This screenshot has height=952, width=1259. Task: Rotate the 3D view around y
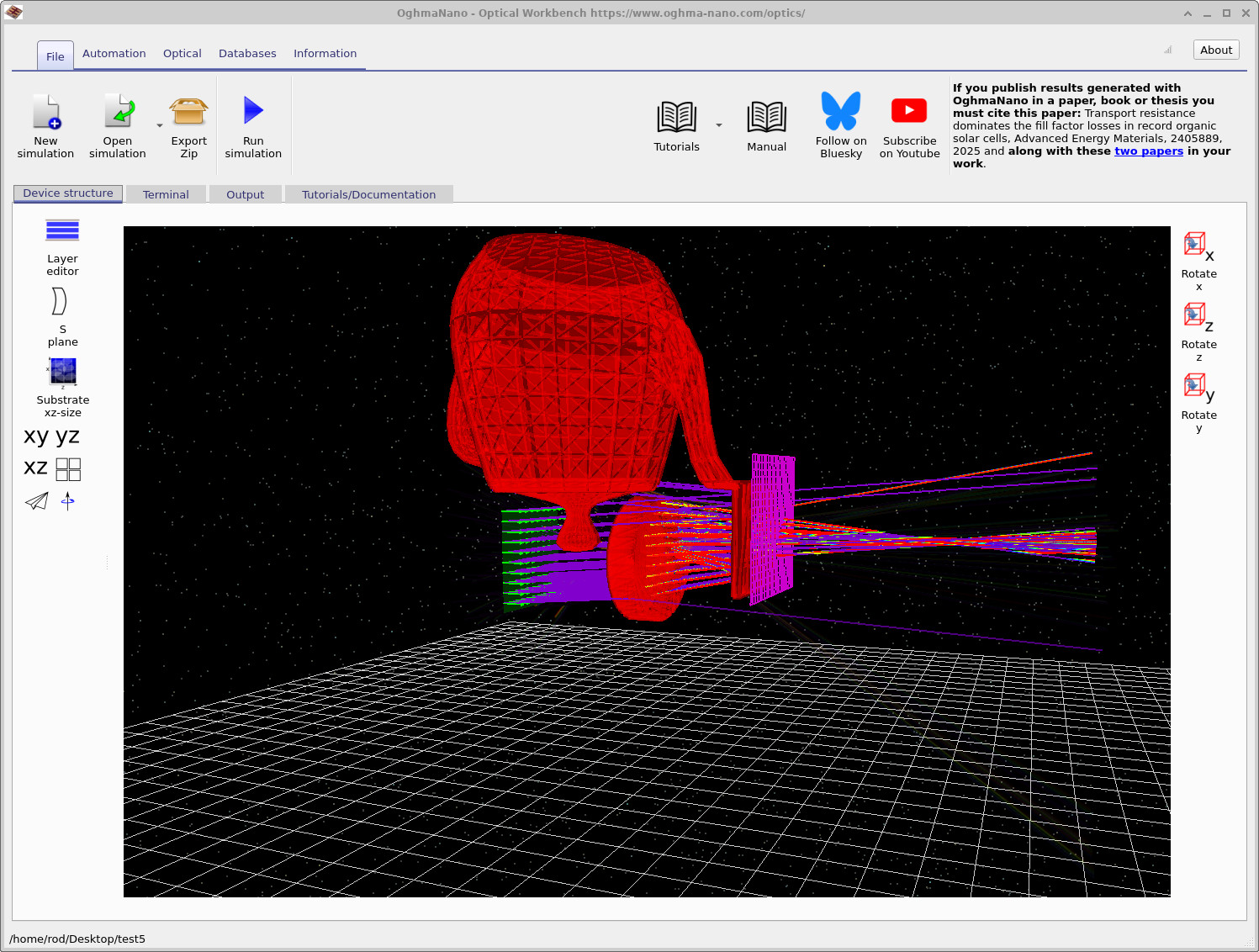1194,386
